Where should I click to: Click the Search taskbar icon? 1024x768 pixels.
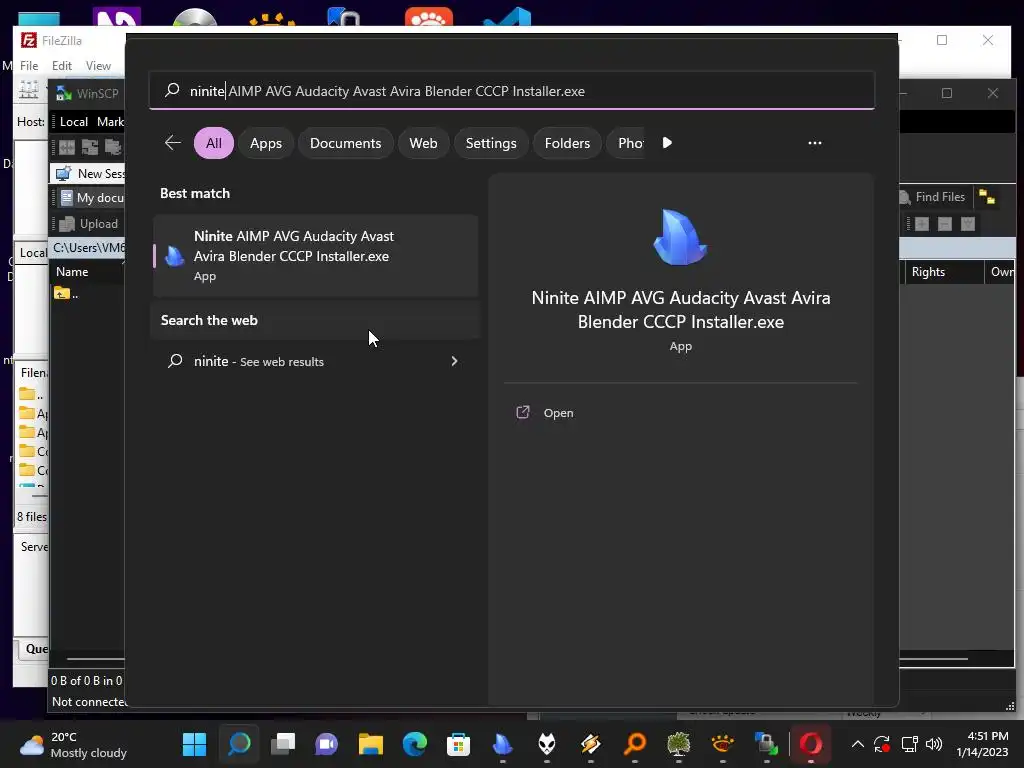point(238,744)
